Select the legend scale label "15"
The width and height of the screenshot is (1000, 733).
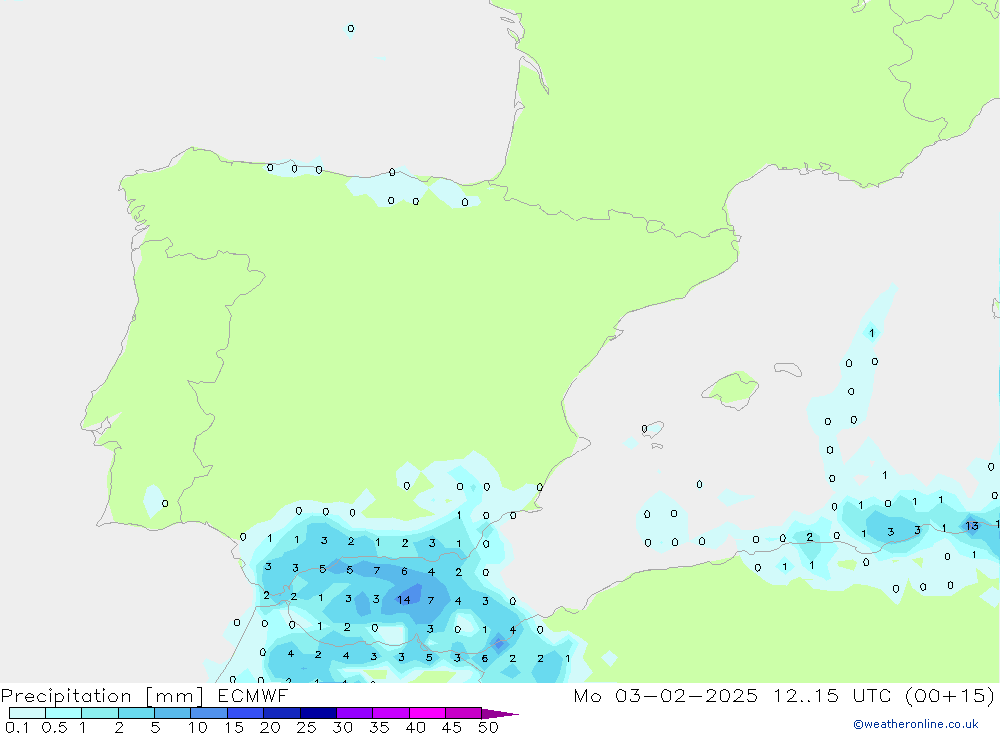pyautogui.click(x=234, y=727)
